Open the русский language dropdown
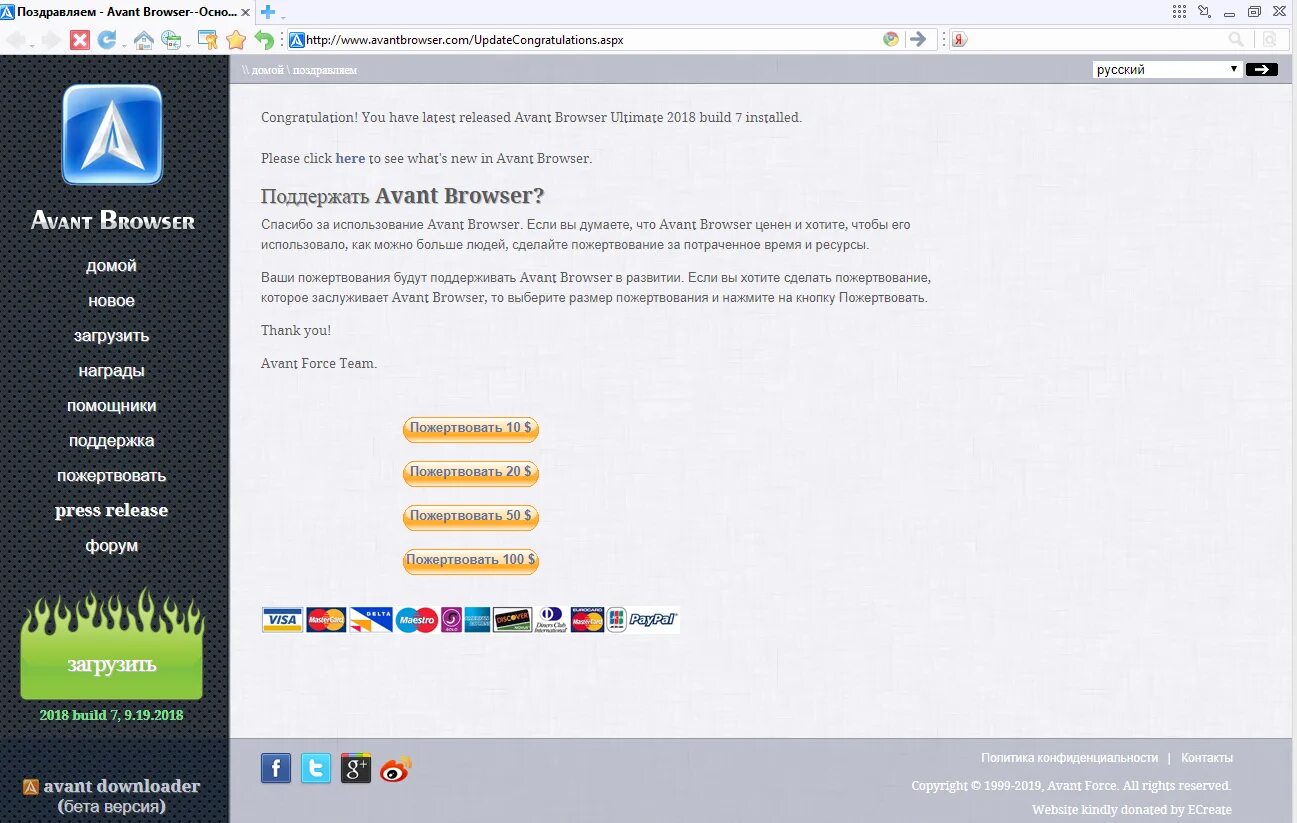Image resolution: width=1297 pixels, height=823 pixels. pyautogui.click(x=1167, y=69)
